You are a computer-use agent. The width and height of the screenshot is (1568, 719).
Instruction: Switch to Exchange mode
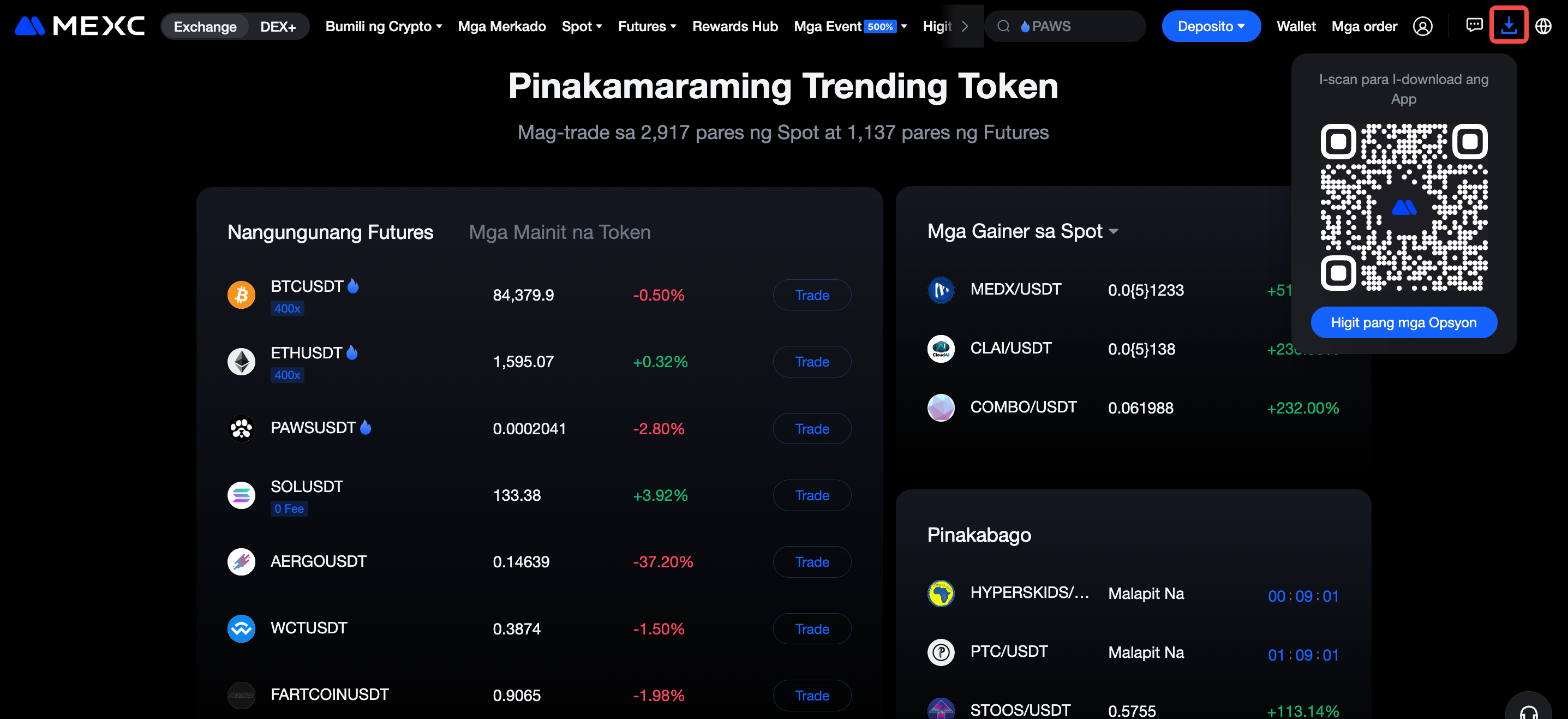(x=205, y=27)
